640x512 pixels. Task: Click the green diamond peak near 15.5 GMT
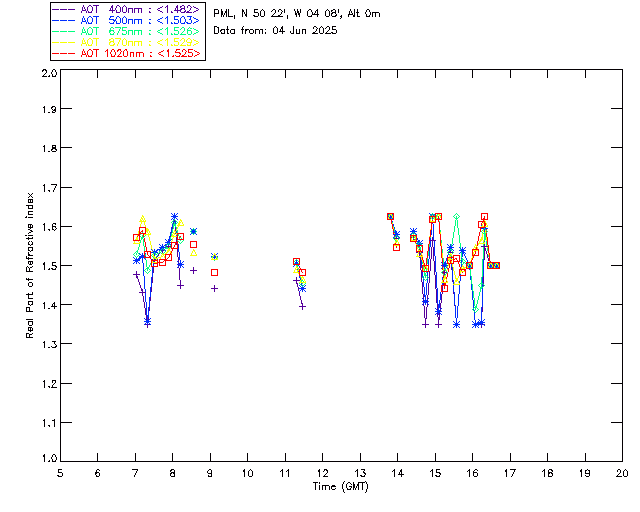[456, 216]
